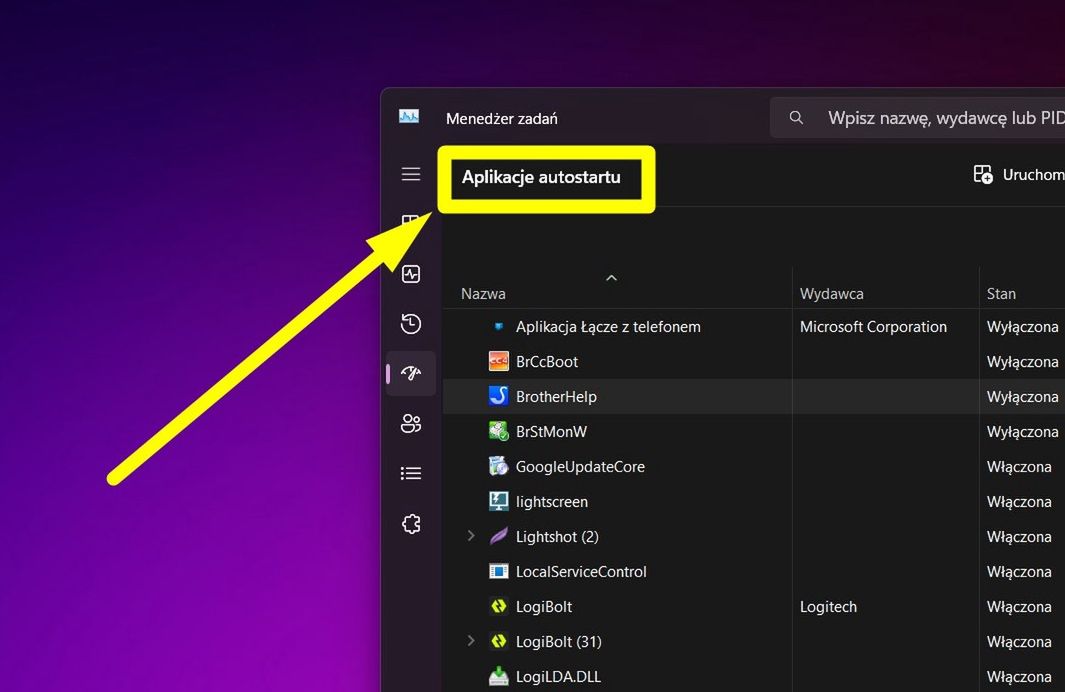Select the BrStMonW entry

(x=754, y=431)
